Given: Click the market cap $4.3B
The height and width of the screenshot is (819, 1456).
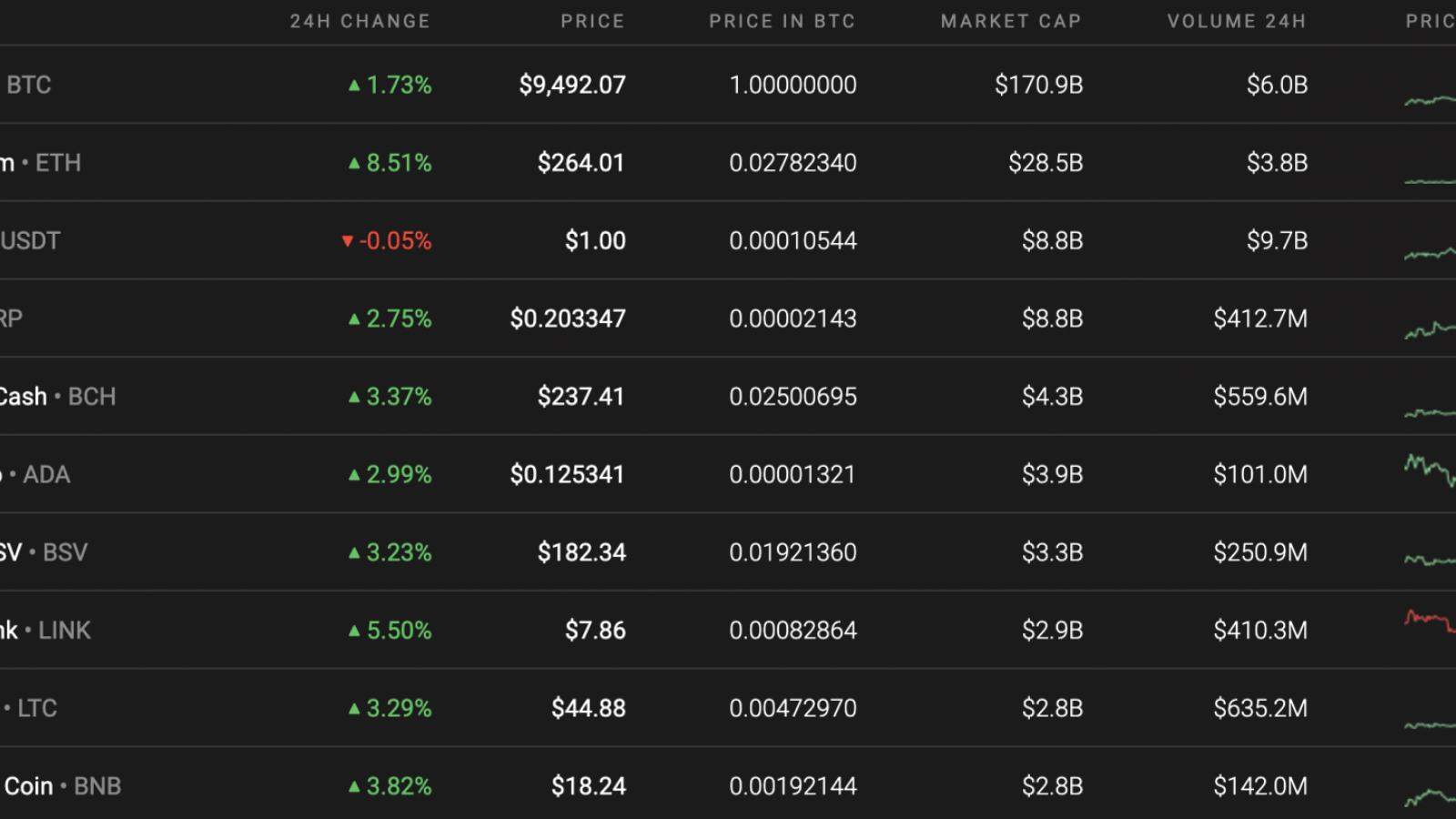Looking at the screenshot, I should 1052,397.
